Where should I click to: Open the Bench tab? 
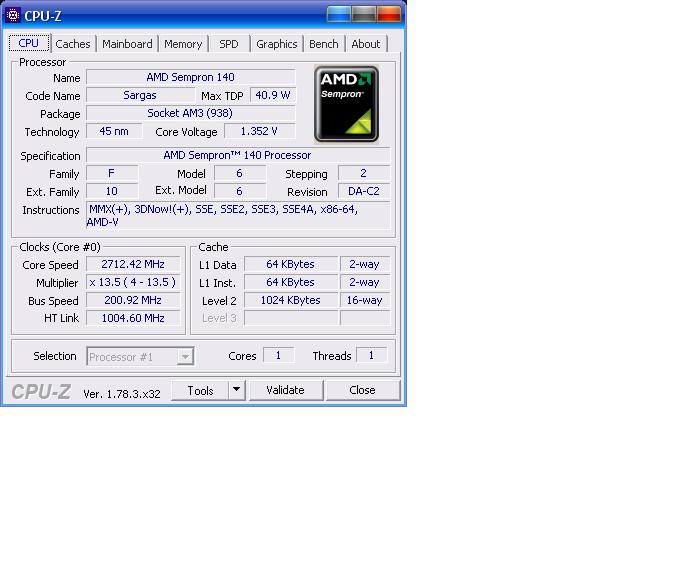tap(323, 44)
